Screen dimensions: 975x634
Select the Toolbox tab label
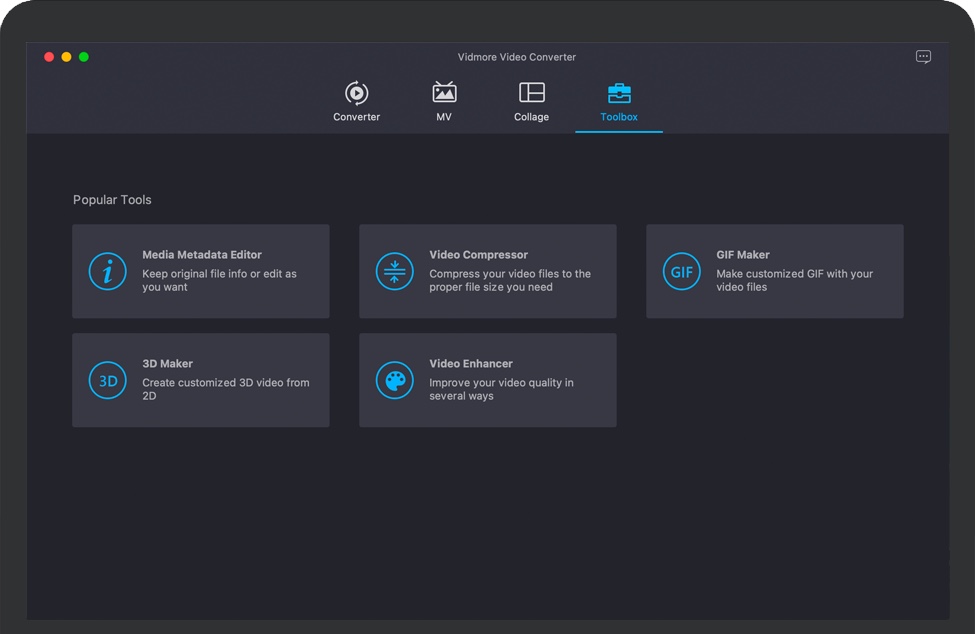pyautogui.click(x=619, y=117)
